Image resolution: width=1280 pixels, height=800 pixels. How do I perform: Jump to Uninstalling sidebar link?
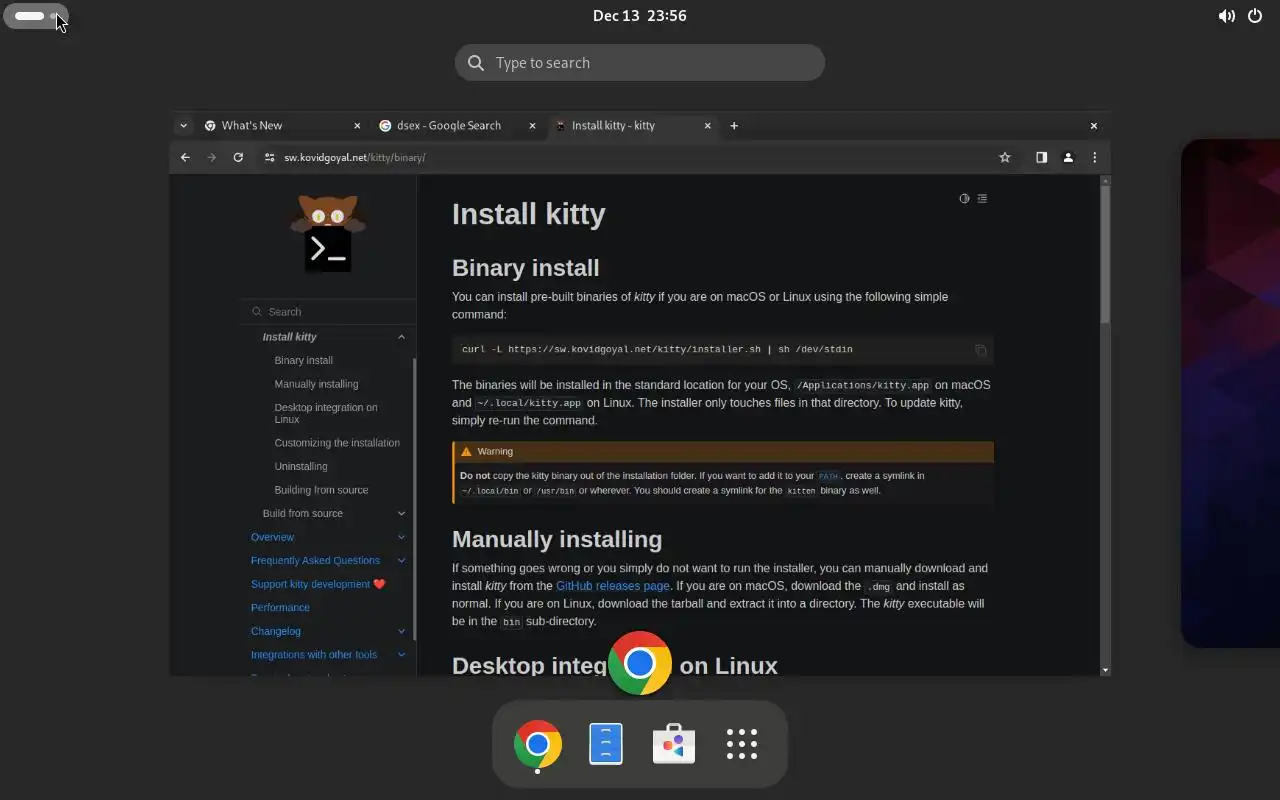coord(301,466)
